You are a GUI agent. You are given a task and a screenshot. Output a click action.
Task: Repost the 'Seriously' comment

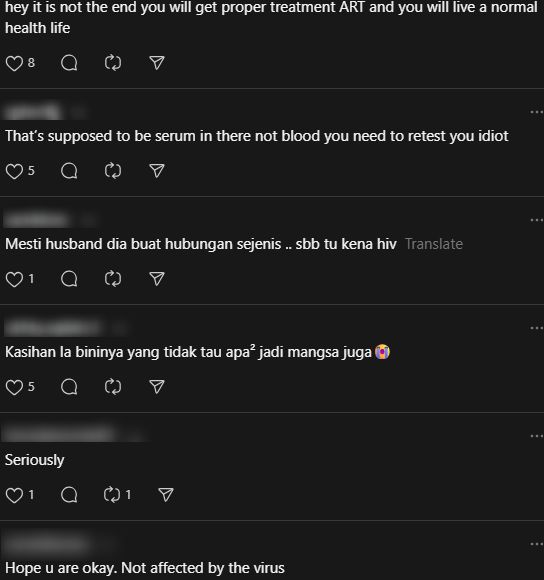click(x=112, y=495)
